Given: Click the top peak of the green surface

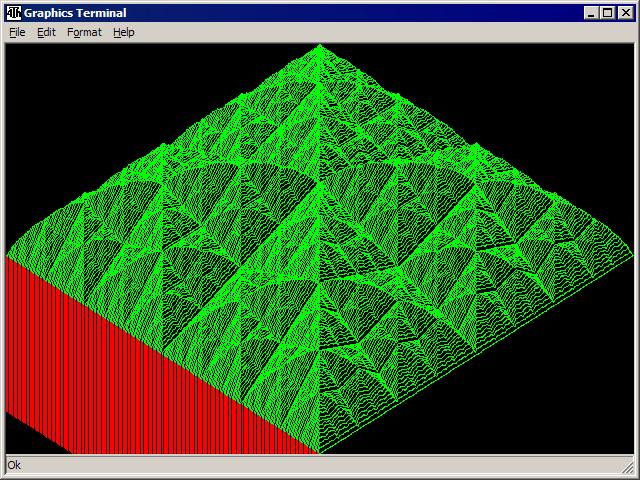Looking at the screenshot, I should click(319, 46).
